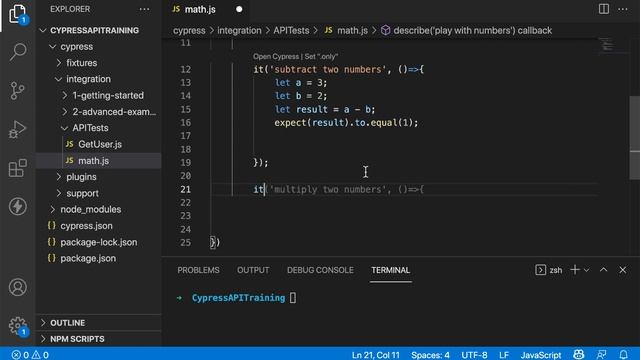Switch to the PROBLEMS panel tab
The width and height of the screenshot is (640, 360).
198,270
